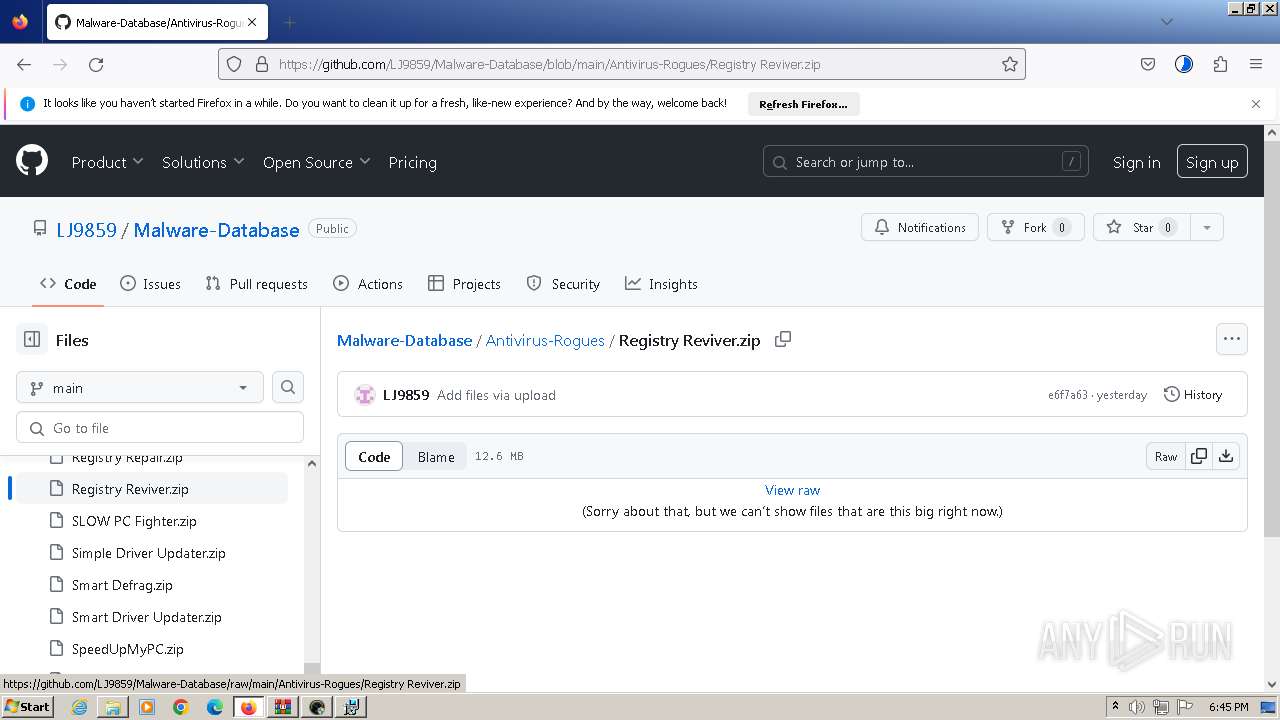
Task: Fork the repository
Action: (1035, 227)
